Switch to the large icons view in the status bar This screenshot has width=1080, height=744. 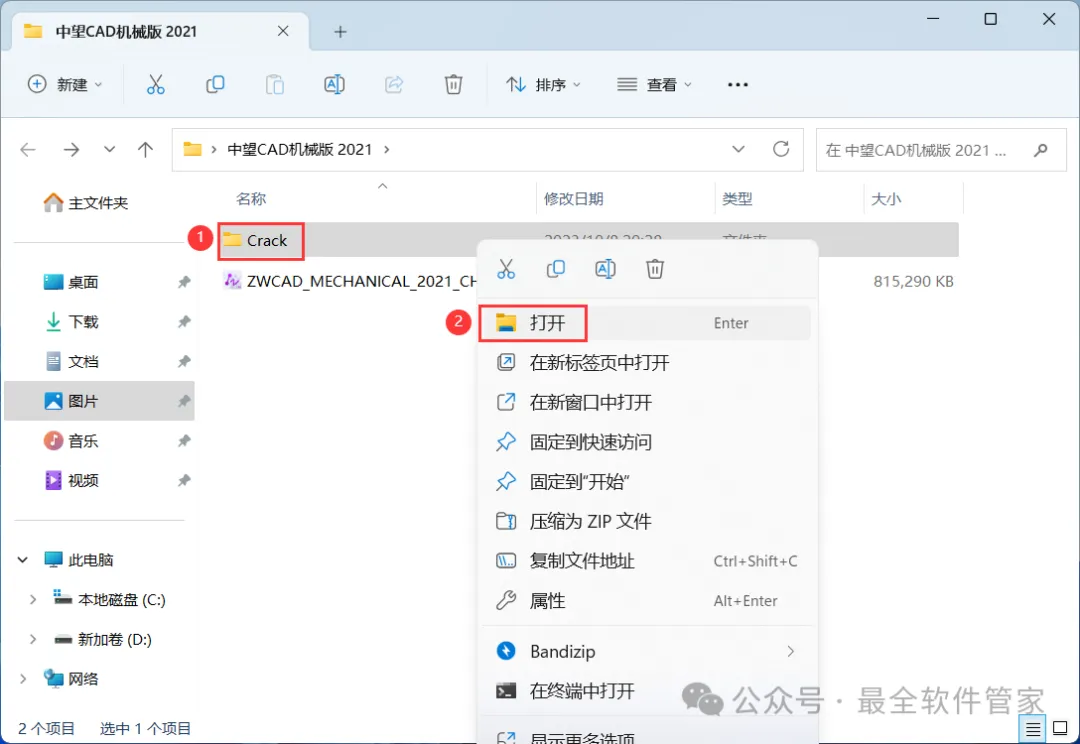coord(1061,728)
